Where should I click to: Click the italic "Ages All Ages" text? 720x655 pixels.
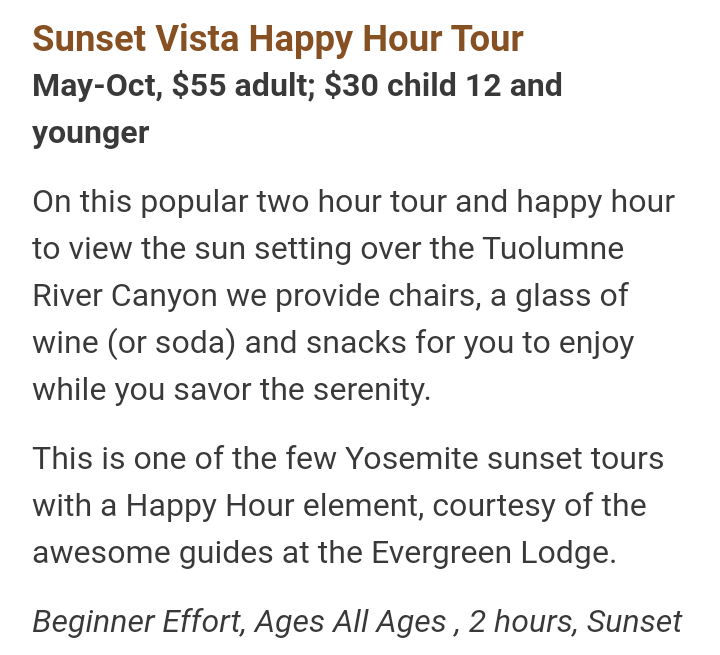(x=350, y=622)
